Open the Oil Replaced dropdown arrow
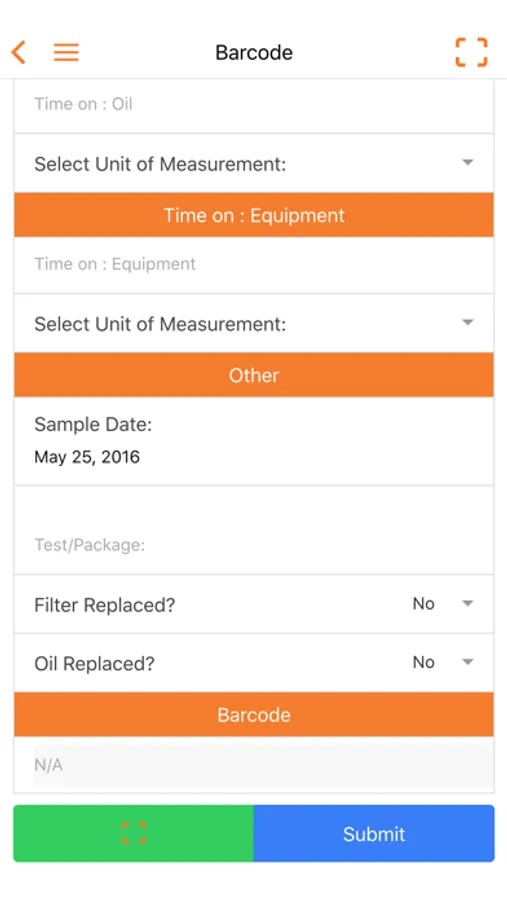507x900 pixels. tap(468, 662)
